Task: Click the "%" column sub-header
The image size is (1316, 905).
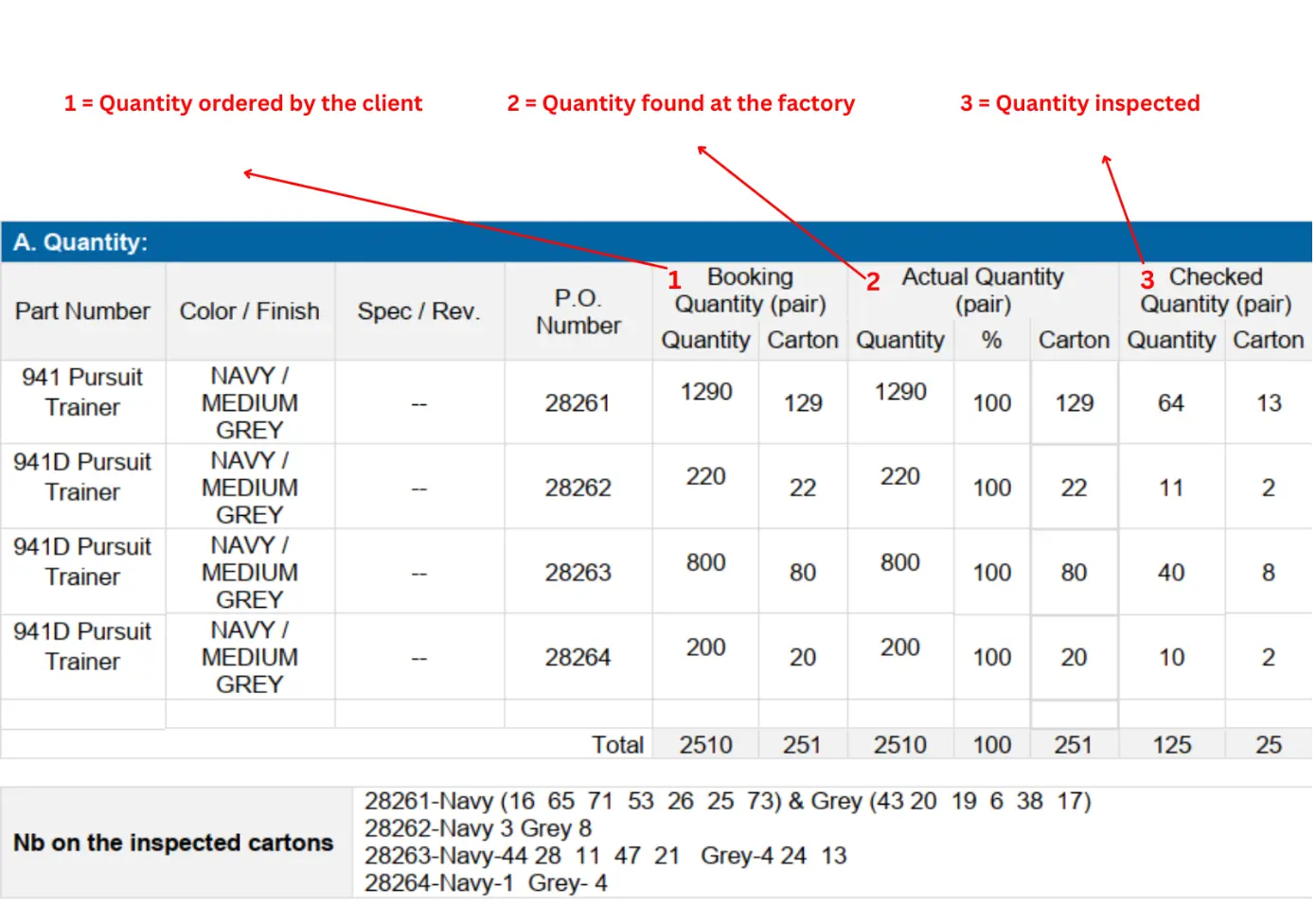Action: [991, 341]
